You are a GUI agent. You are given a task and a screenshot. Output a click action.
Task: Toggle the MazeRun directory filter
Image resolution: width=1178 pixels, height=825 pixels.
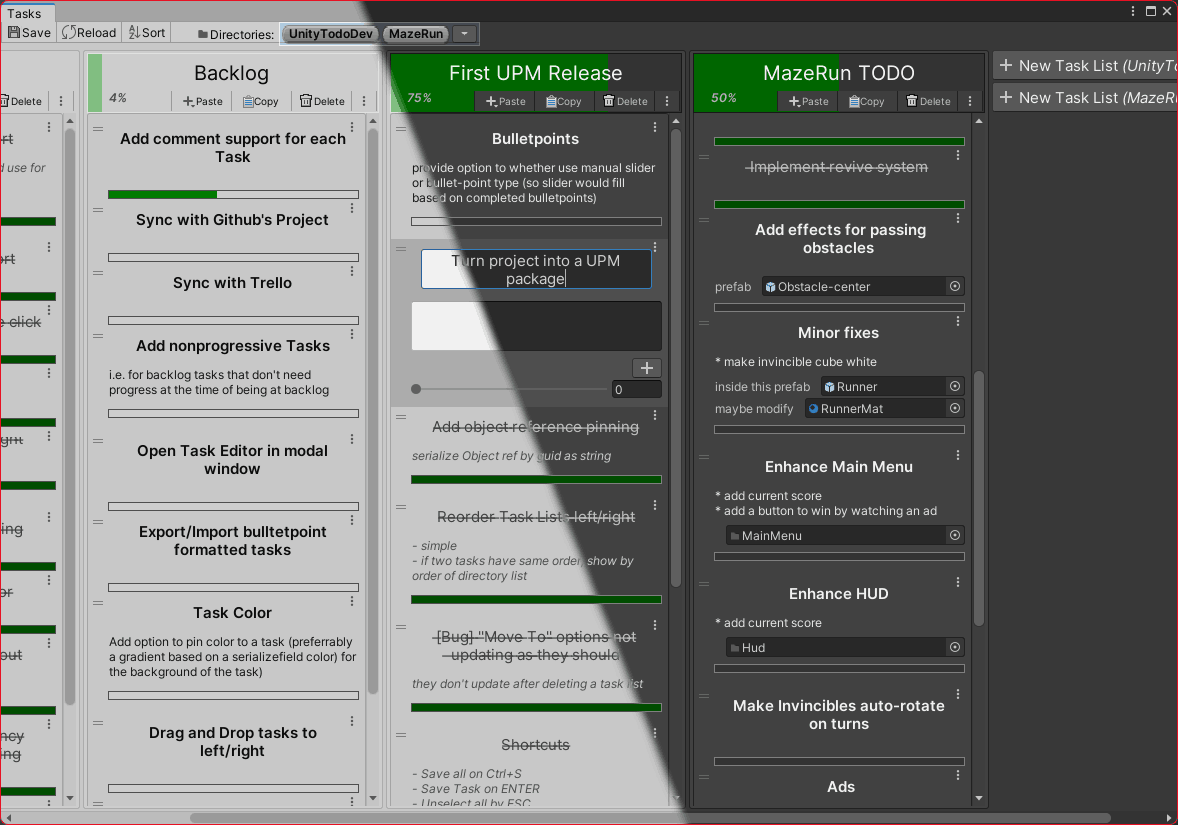(415, 34)
